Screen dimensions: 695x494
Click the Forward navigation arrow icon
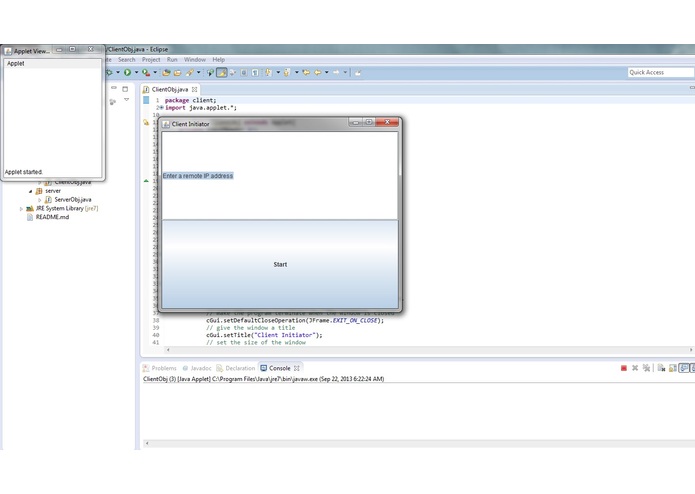(x=336, y=72)
